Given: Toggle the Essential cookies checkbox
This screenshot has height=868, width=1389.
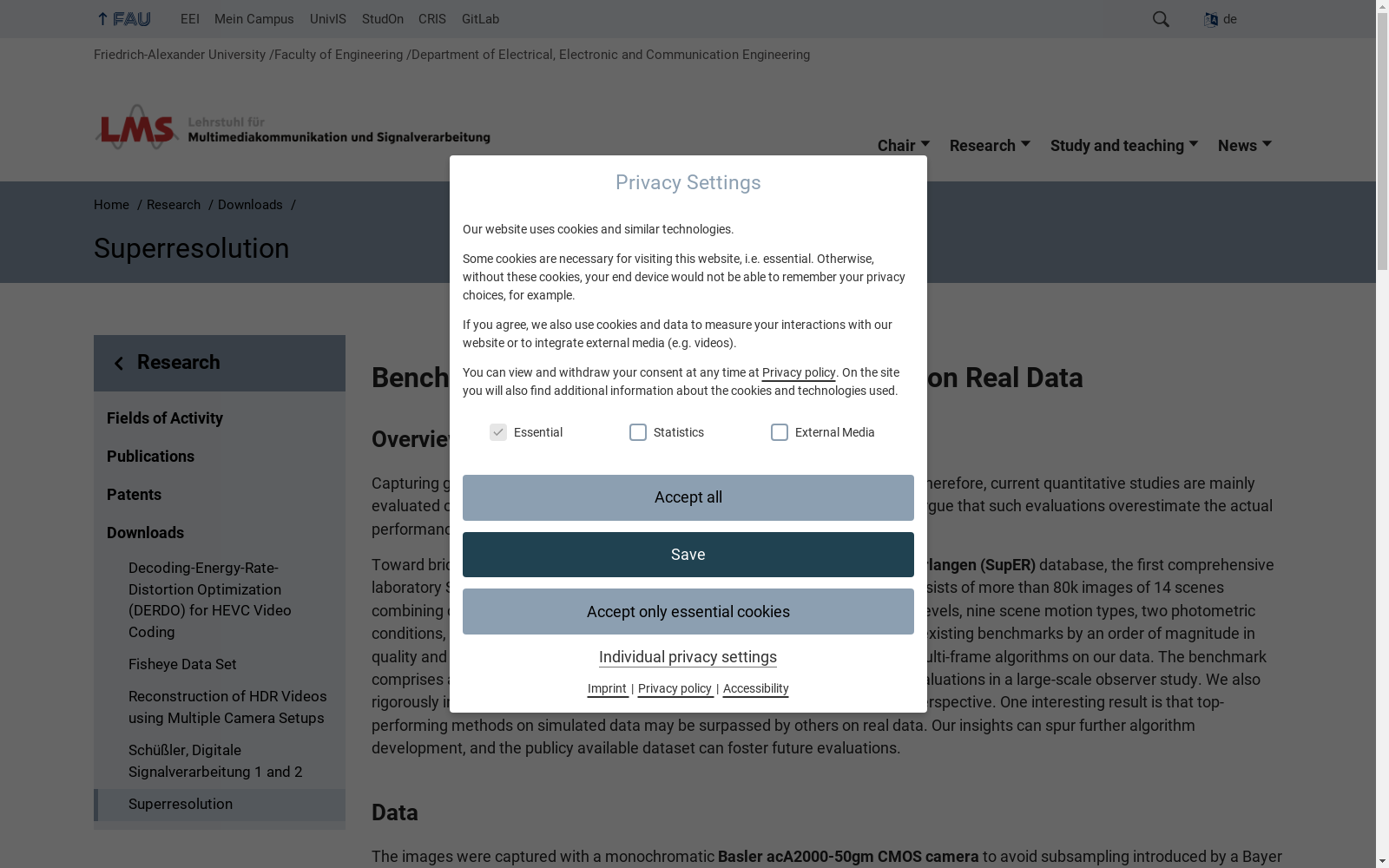Looking at the screenshot, I should pyautogui.click(x=497, y=432).
